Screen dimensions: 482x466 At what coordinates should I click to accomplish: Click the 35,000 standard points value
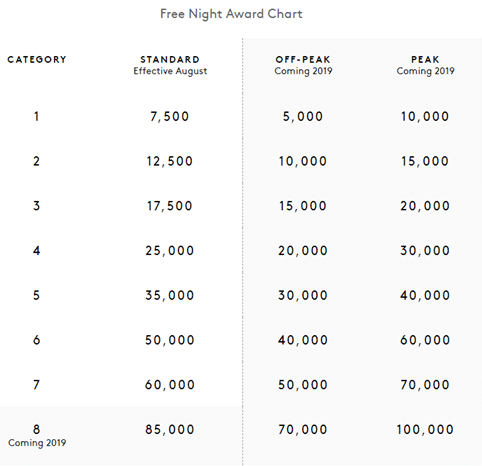pyautogui.click(x=170, y=295)
